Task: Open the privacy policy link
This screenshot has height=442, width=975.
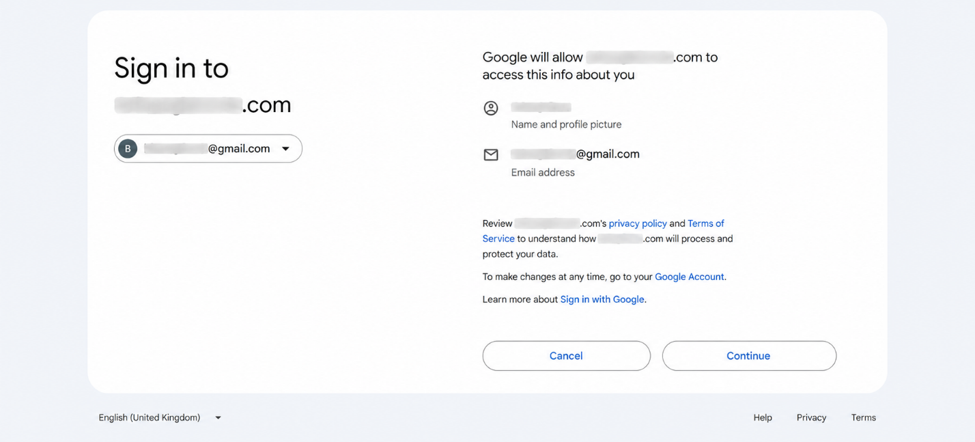Action: (637, 223)
